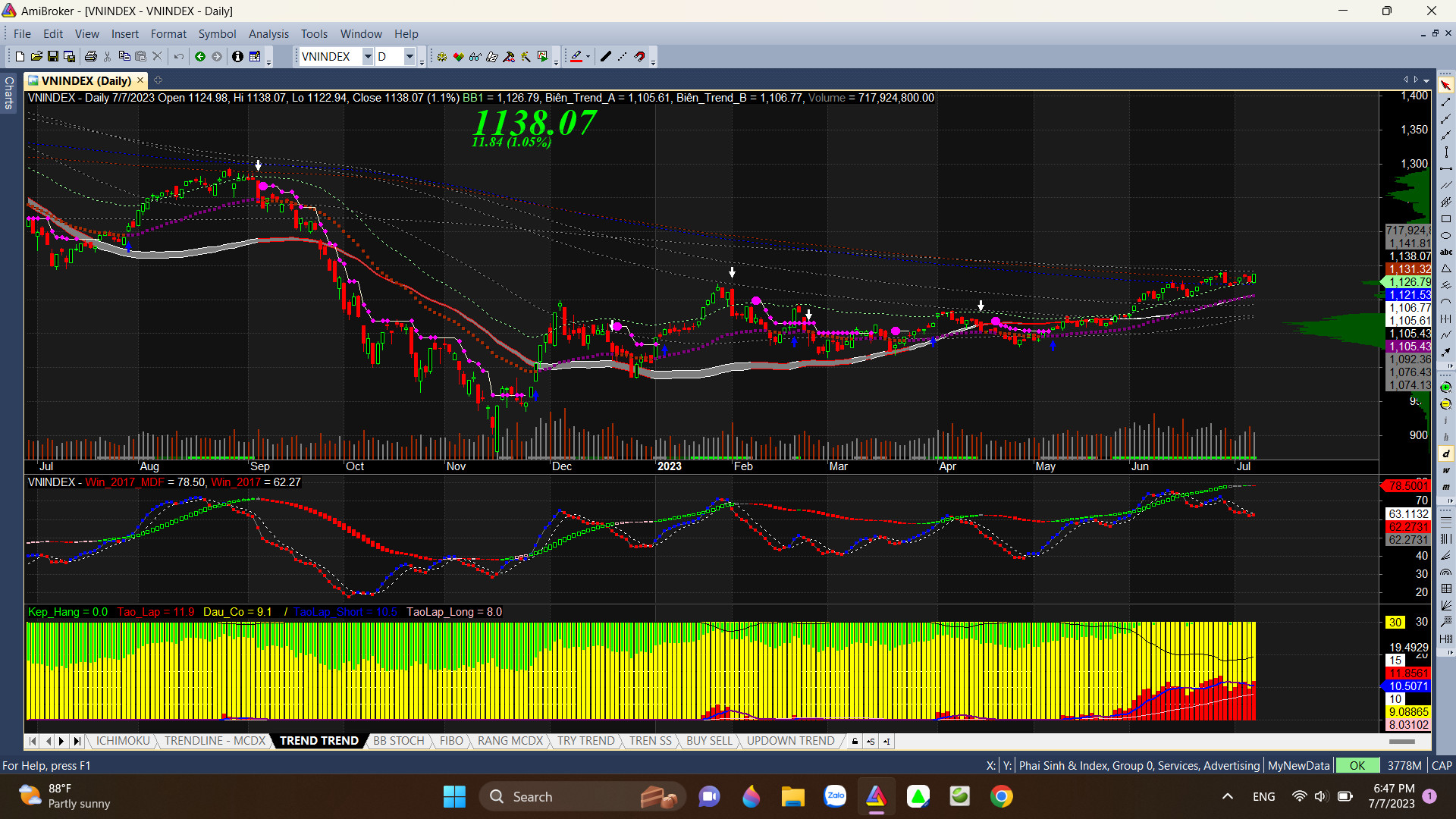Switch to the UPDOWN TREND sheet tab
The height and width of the screenshot is (819, 1456).
click(x=791, y=741)
